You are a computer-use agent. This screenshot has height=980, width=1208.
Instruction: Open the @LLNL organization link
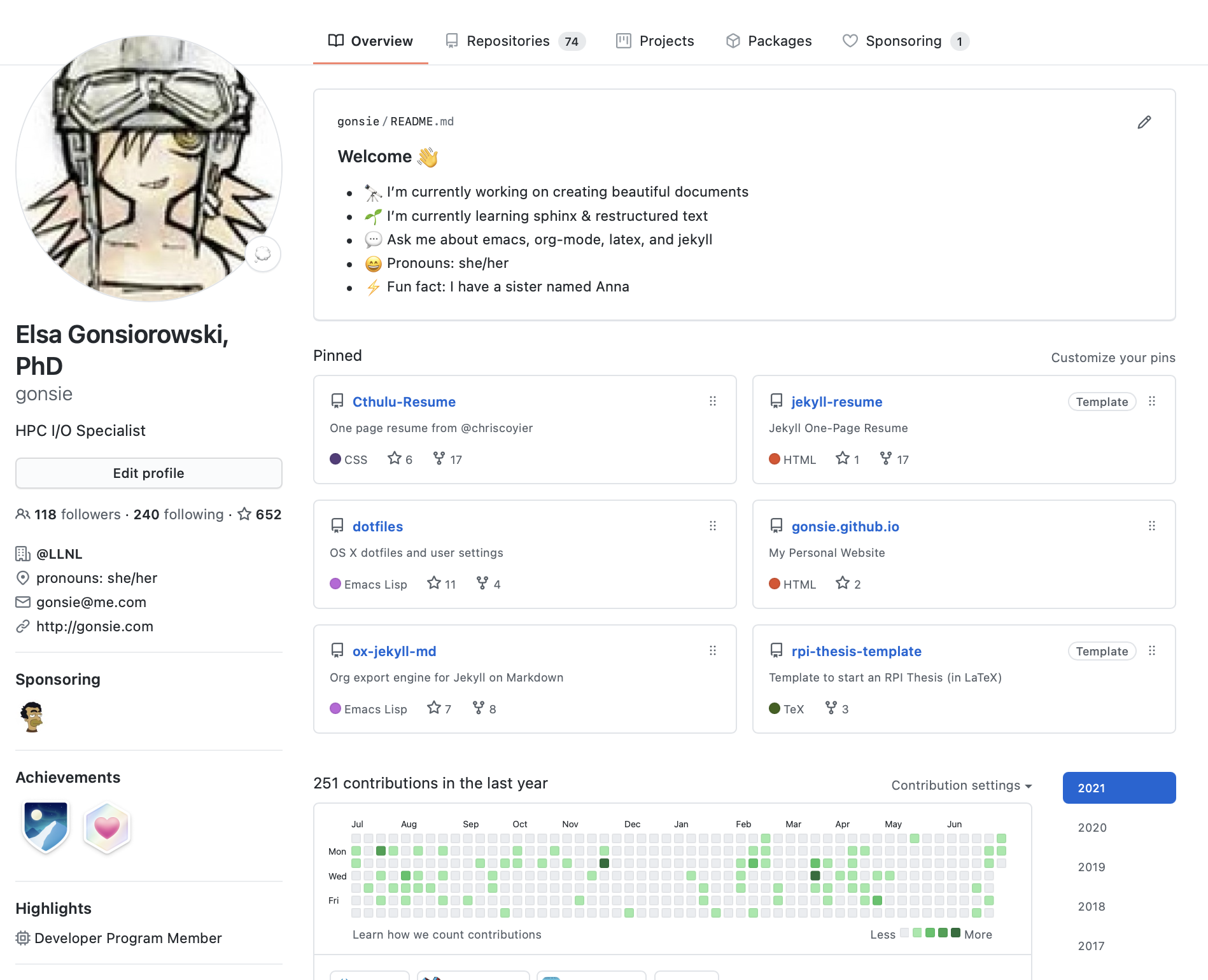tap(59, 554)
